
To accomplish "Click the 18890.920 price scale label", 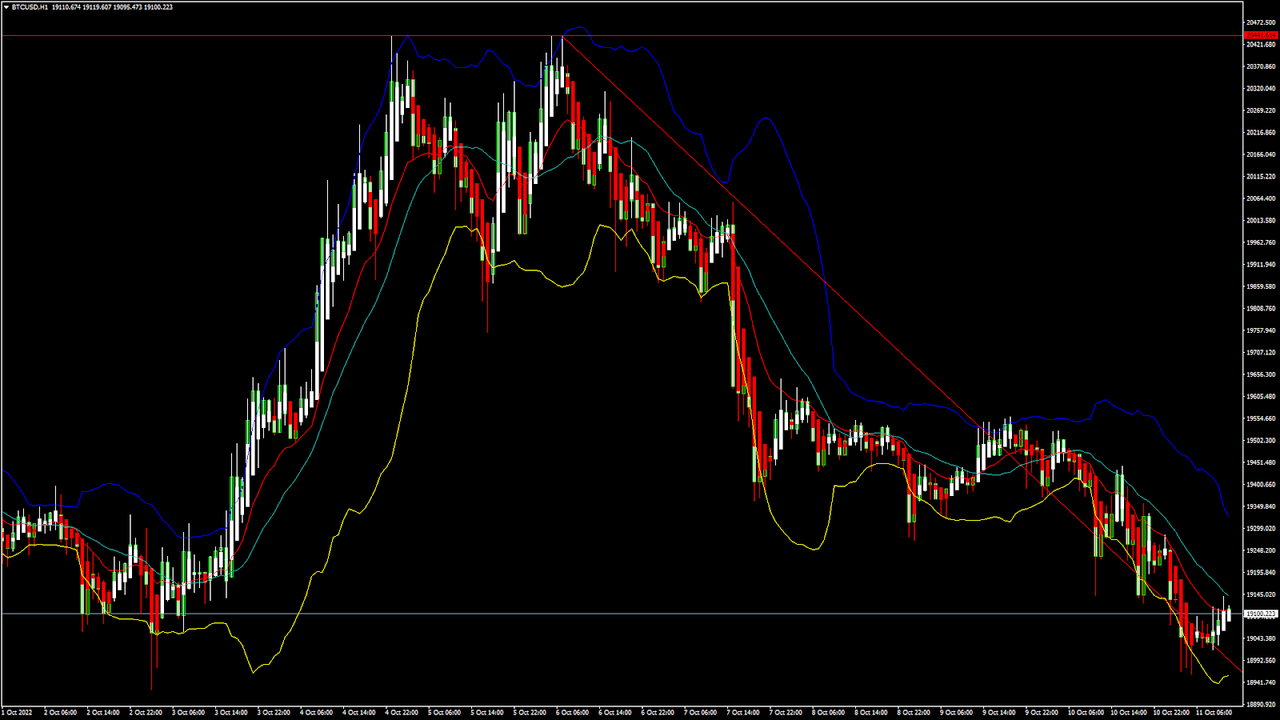I will coord(1261,705).
